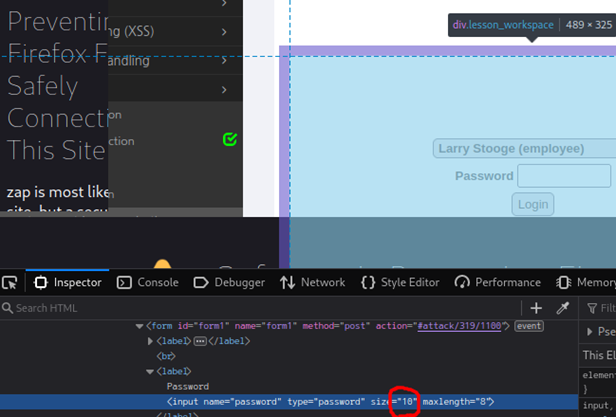Click the maxlength="8" attribute
The image size is (616, 417).
point(455,402)
